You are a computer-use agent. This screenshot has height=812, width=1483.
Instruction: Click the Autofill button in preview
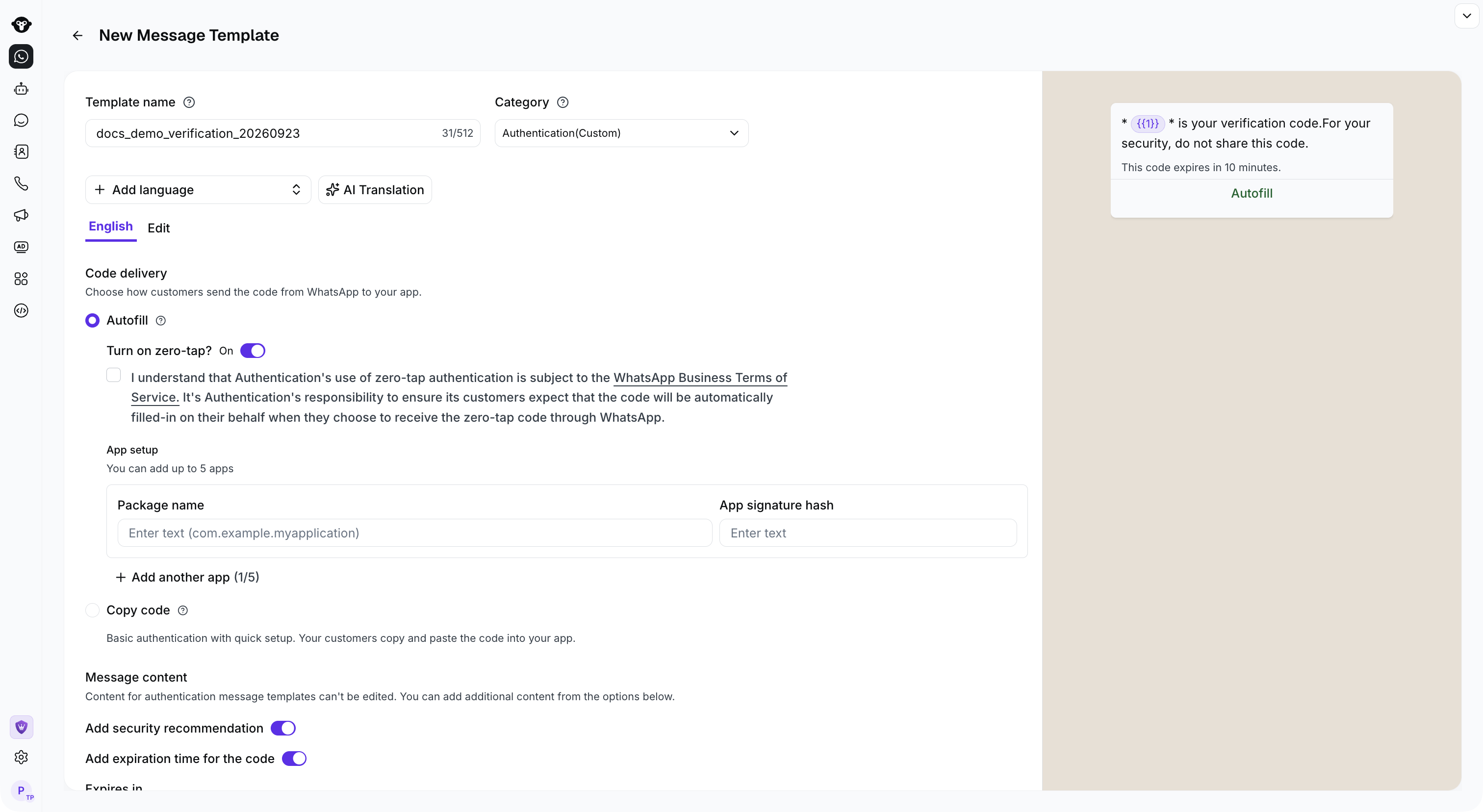[x=1252, y=193]
